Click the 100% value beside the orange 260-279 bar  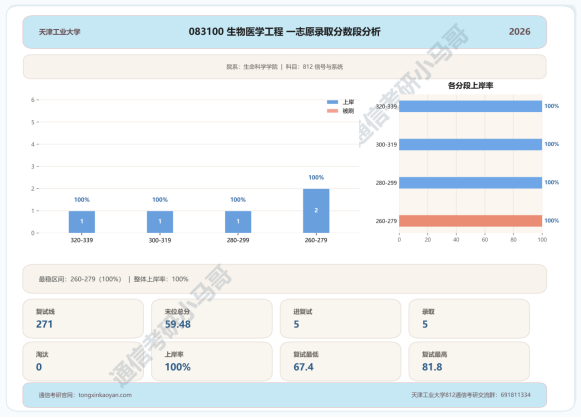coord(552,220)
